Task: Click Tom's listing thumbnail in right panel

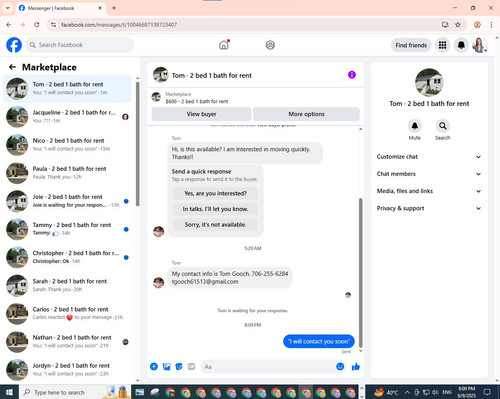Action: (429, 82)
